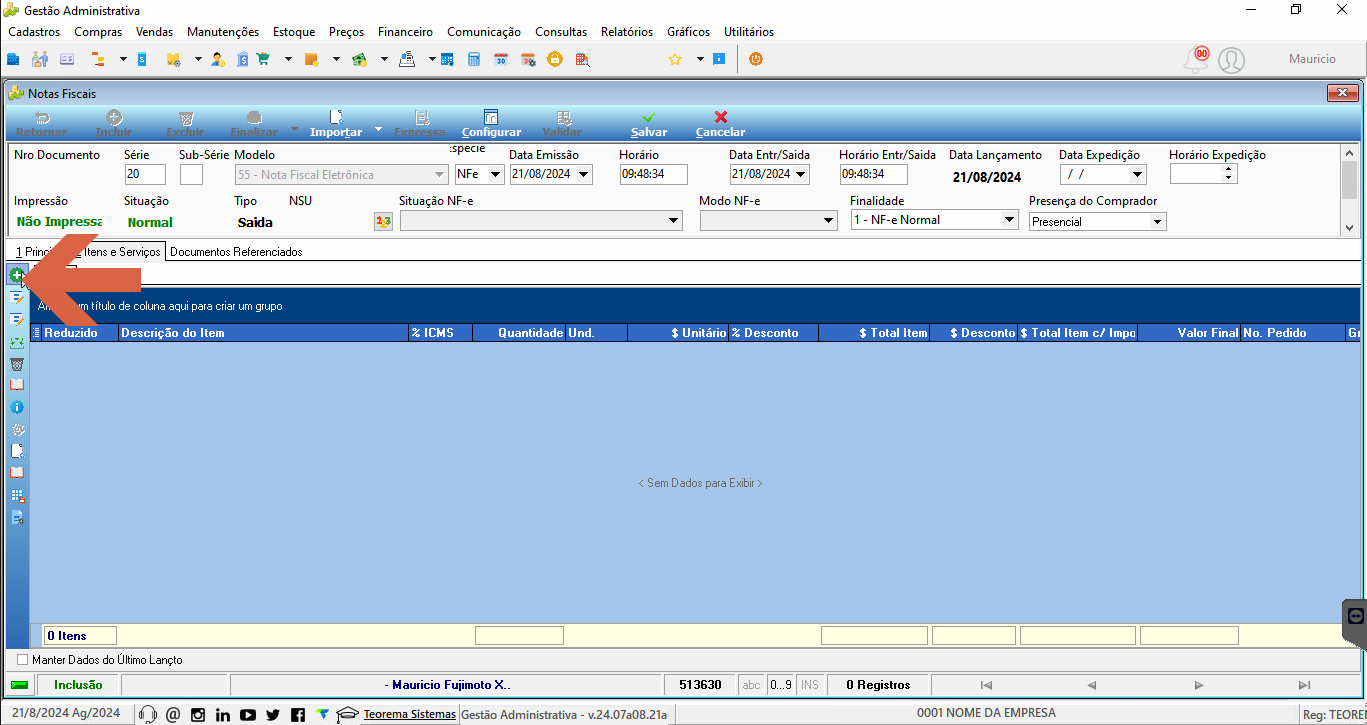
Task: Expand the Finalidade dropdown
Action: [1008, 220]
